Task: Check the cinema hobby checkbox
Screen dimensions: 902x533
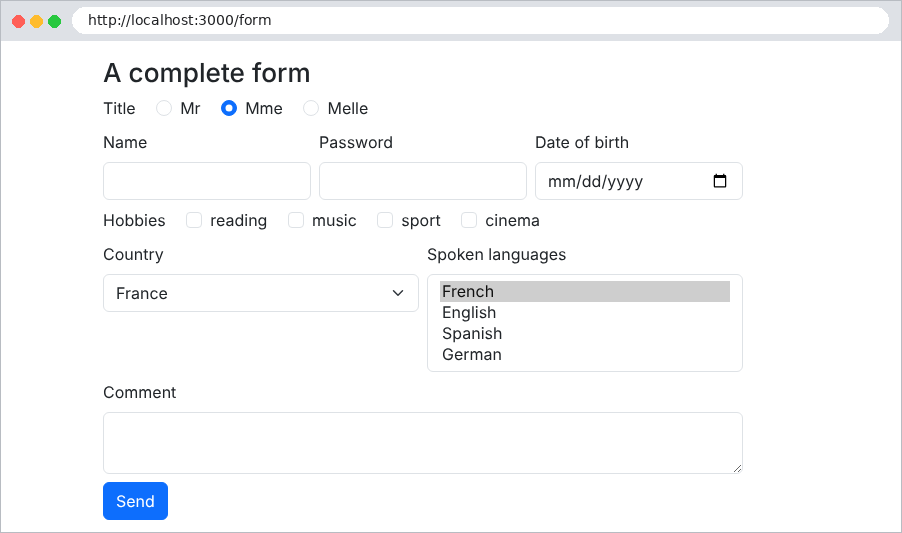Action: pyautogui.click(x=469, y=220)
